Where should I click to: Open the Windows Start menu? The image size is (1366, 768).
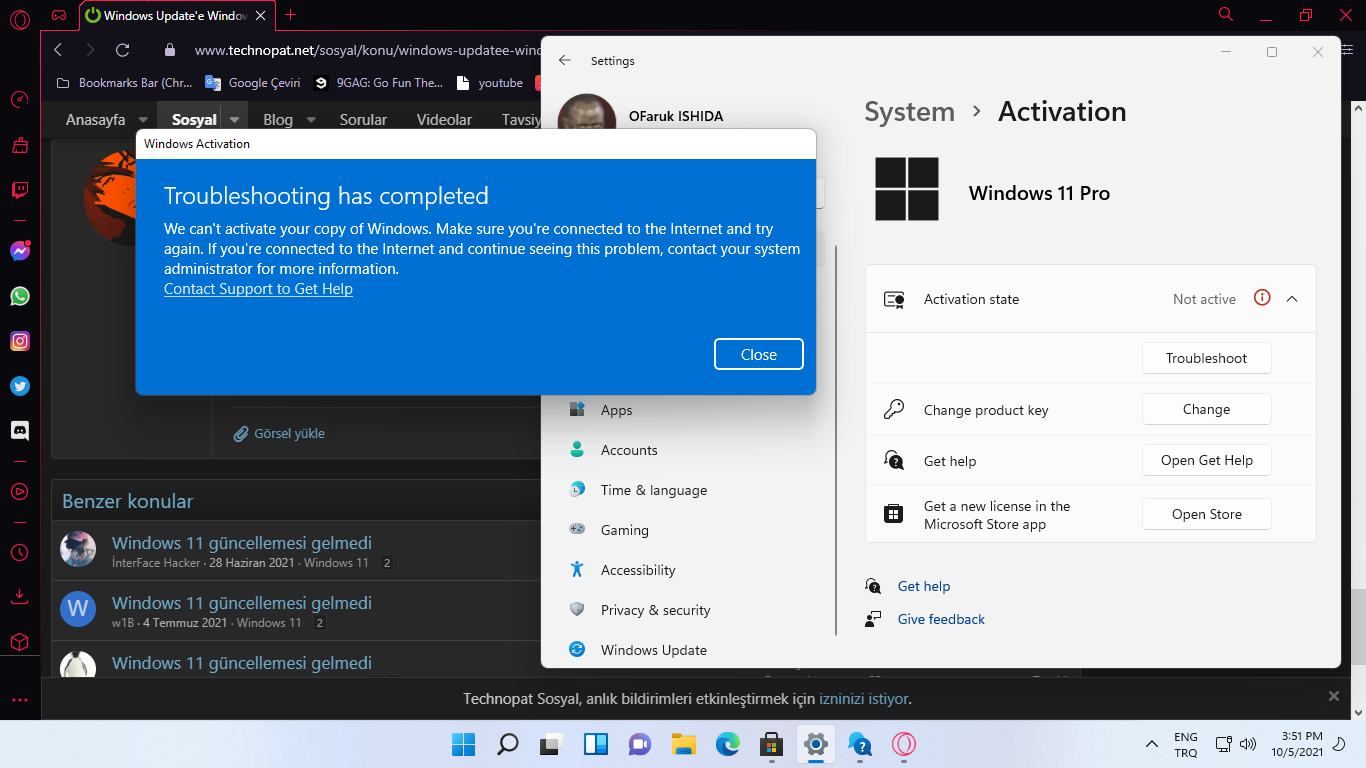tap(463, 744)
